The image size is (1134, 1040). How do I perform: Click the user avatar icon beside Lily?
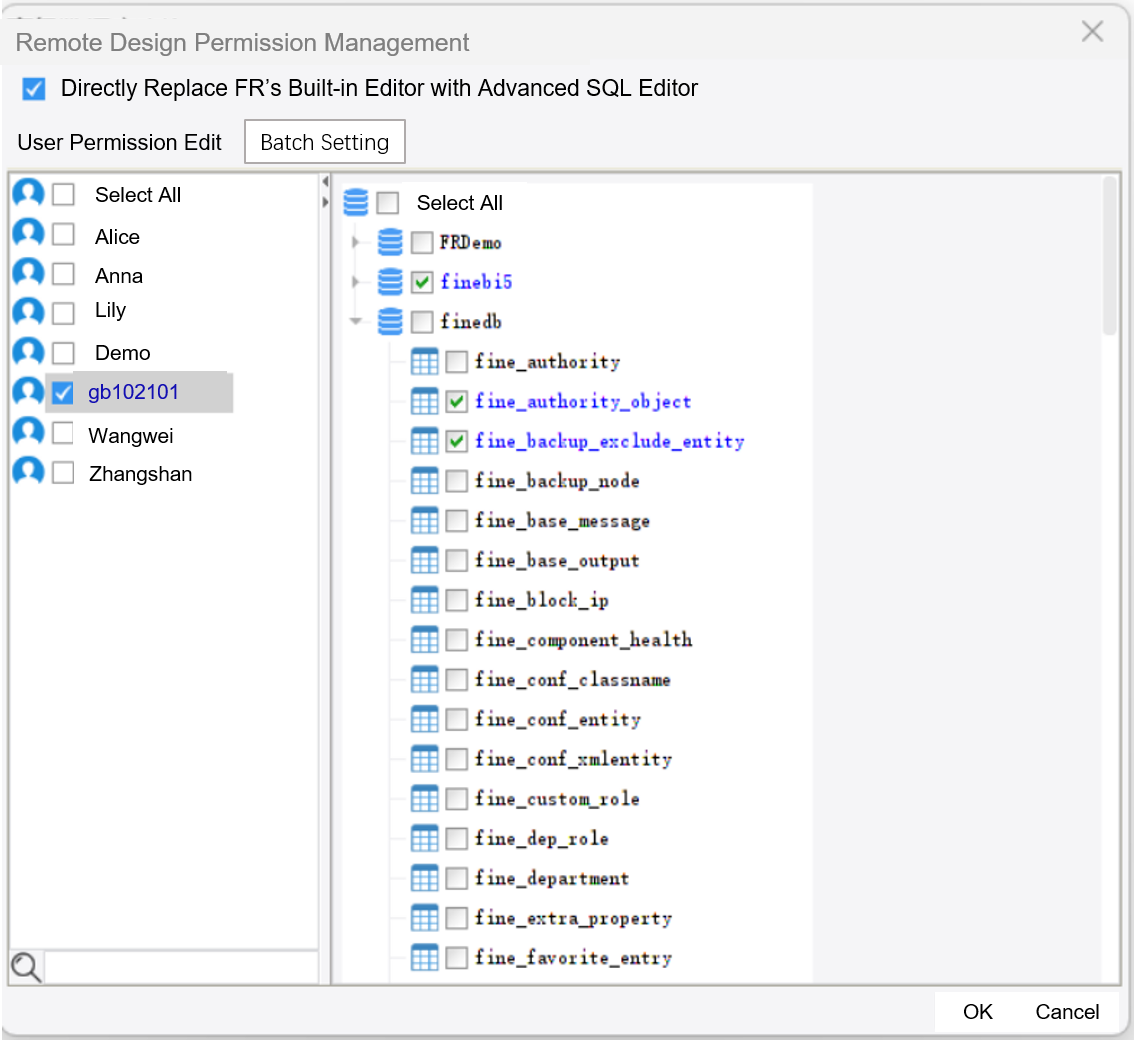coord(29,312)
